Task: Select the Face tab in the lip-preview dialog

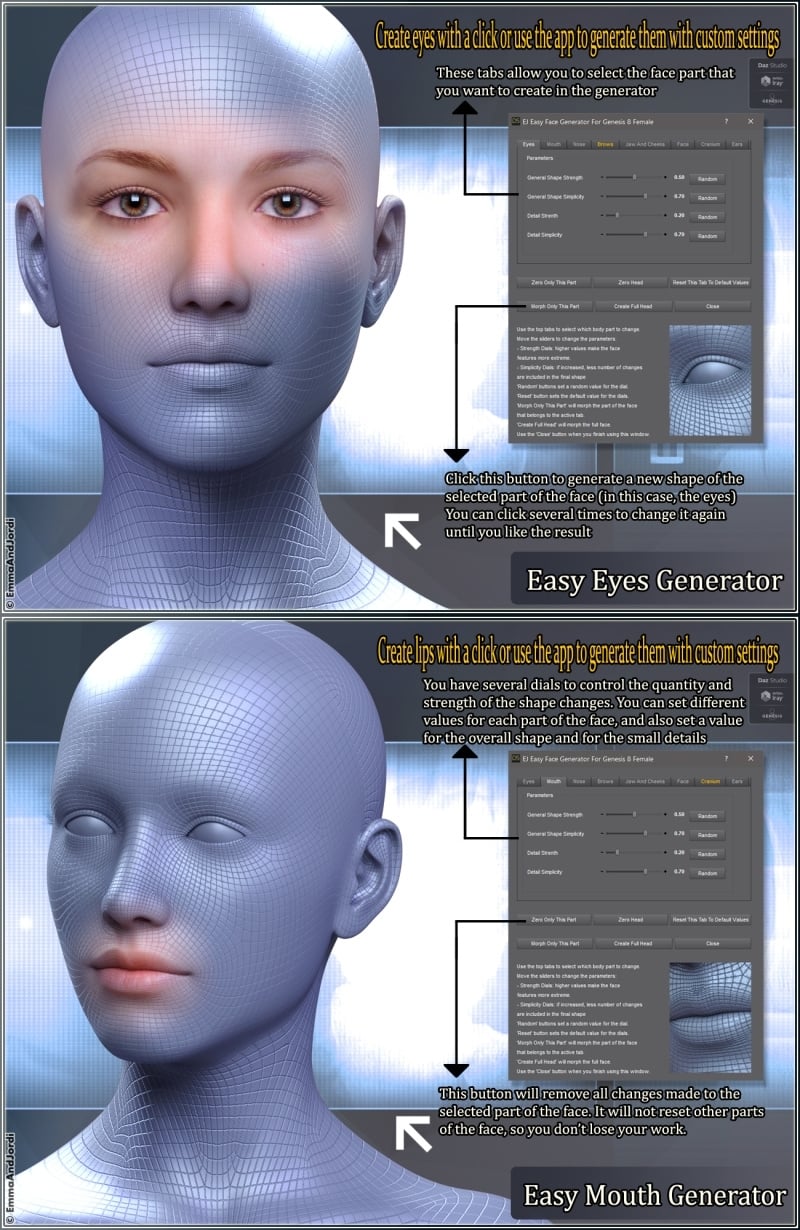Action: (683, 781)
